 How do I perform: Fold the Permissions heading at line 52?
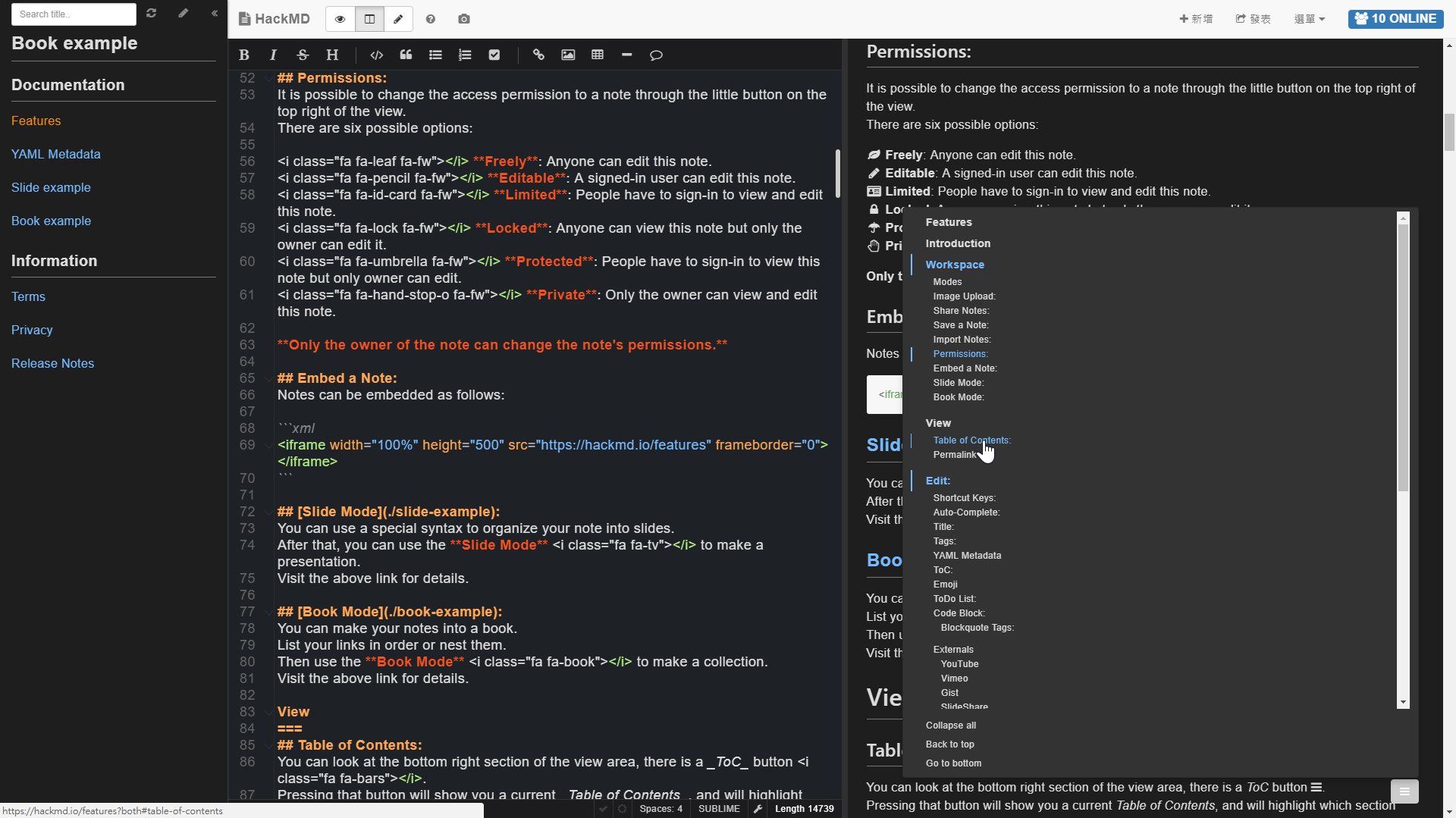(268, 79)
